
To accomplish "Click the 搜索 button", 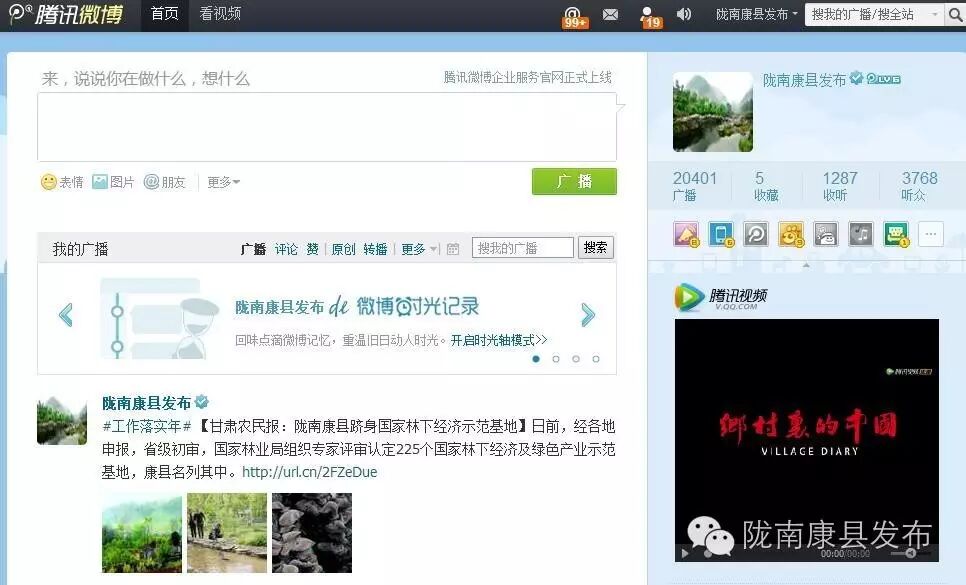I will click(x=595, y=248).
